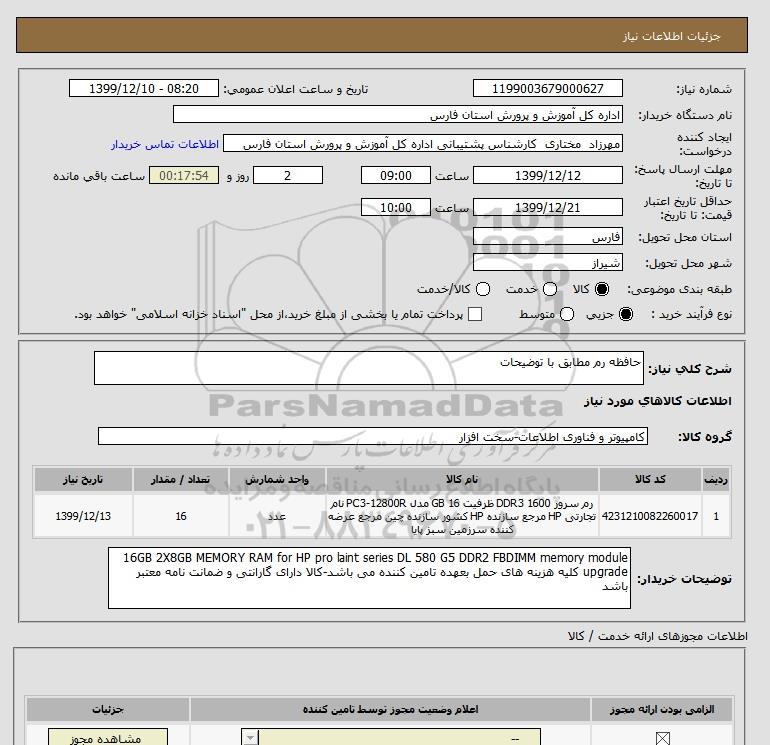Select the کالا/خدمت radio button
Screen dimensions: 770x745
click(483, 289)
